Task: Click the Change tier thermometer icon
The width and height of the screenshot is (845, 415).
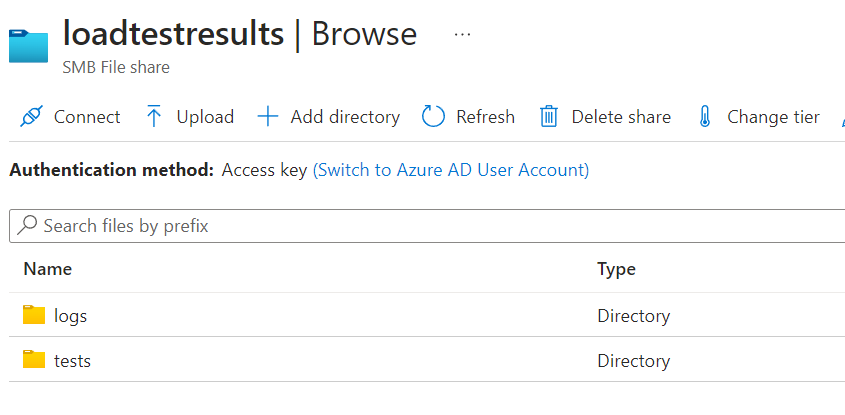Action: (x=704, y=117)
